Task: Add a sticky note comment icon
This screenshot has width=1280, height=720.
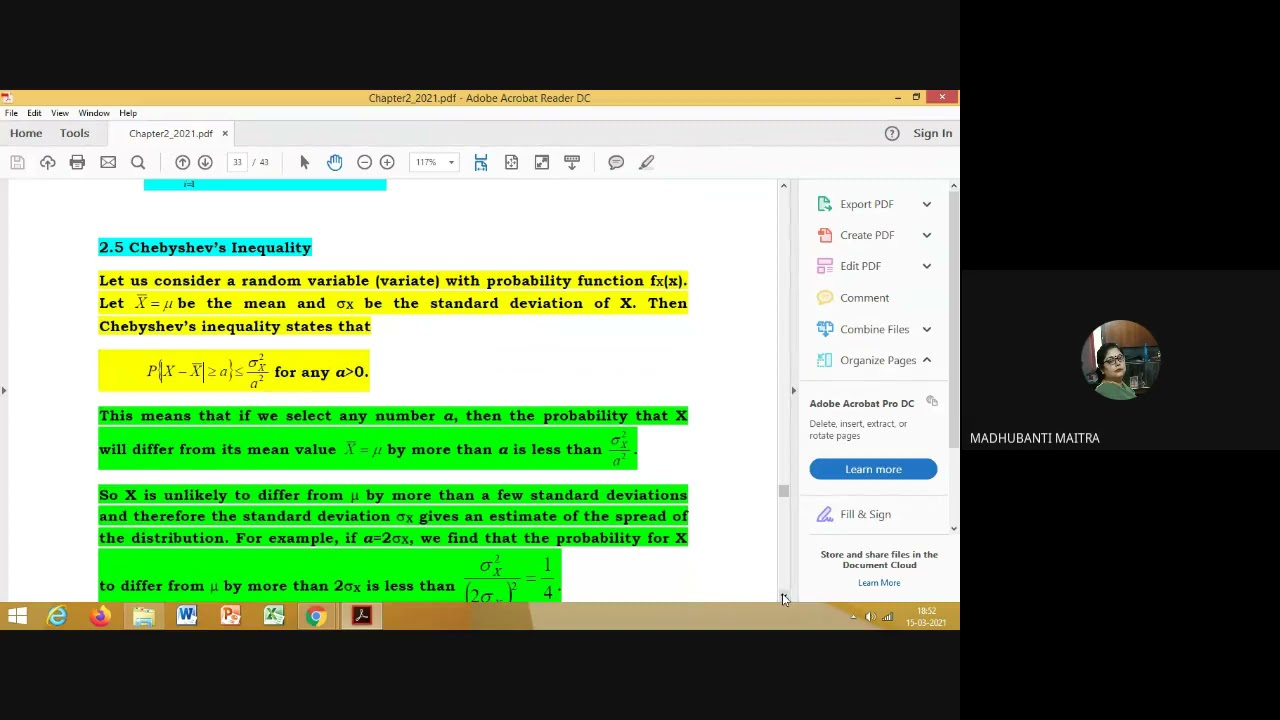Action: tap(616, 162)
